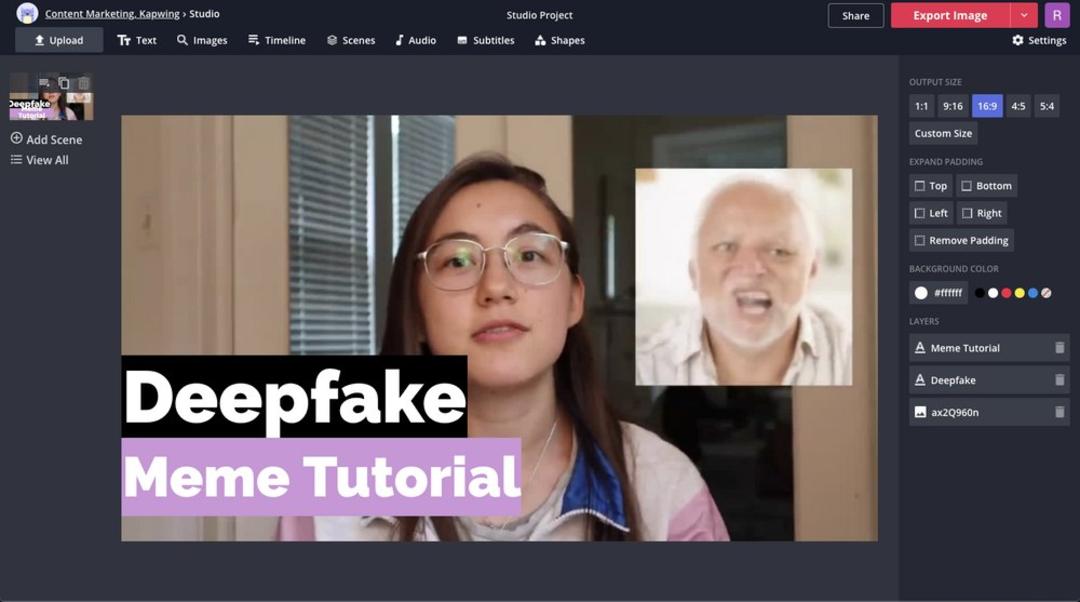Viewport: 1080px width, 602px height.
Task: Duplicate the scene using the copy icon
Action: (x=63, y=83)
